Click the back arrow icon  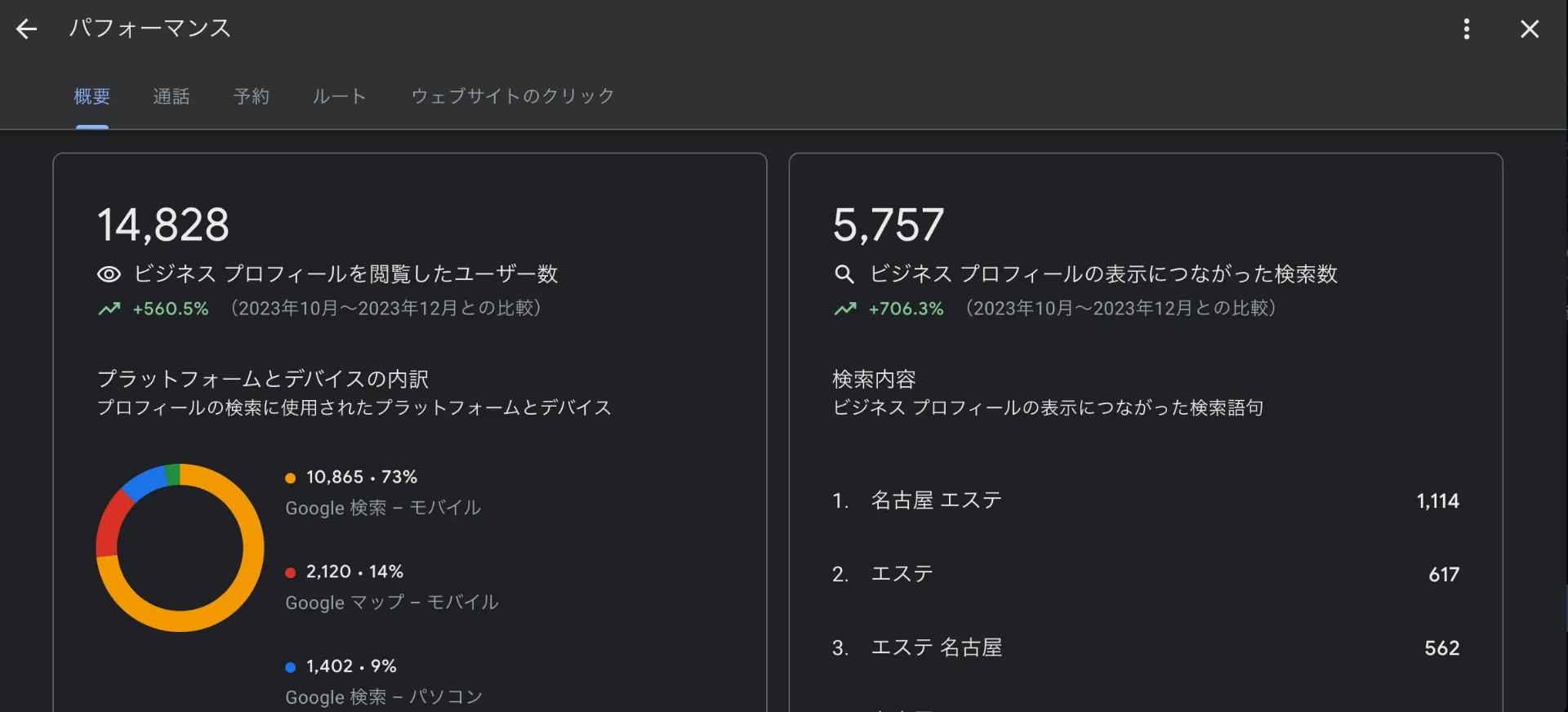pyautogui.click(x=27, y=29)
